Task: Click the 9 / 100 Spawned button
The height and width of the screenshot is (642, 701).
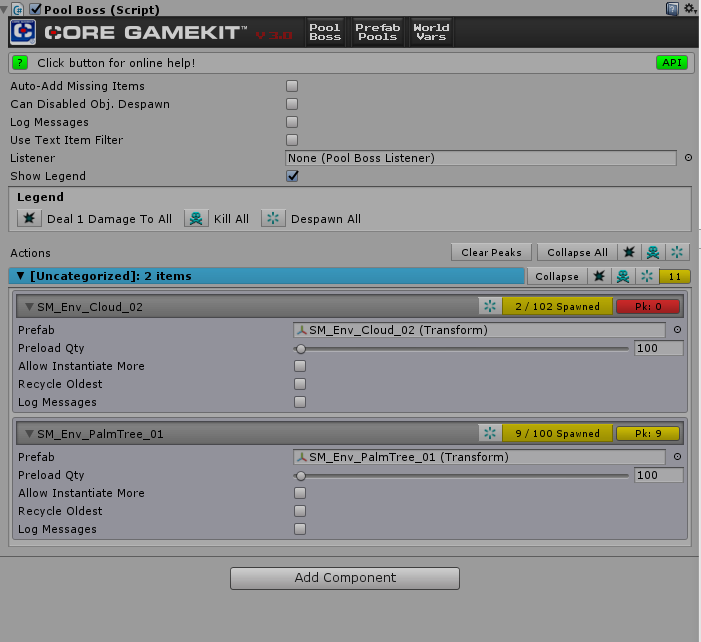Action: point(557,433)
